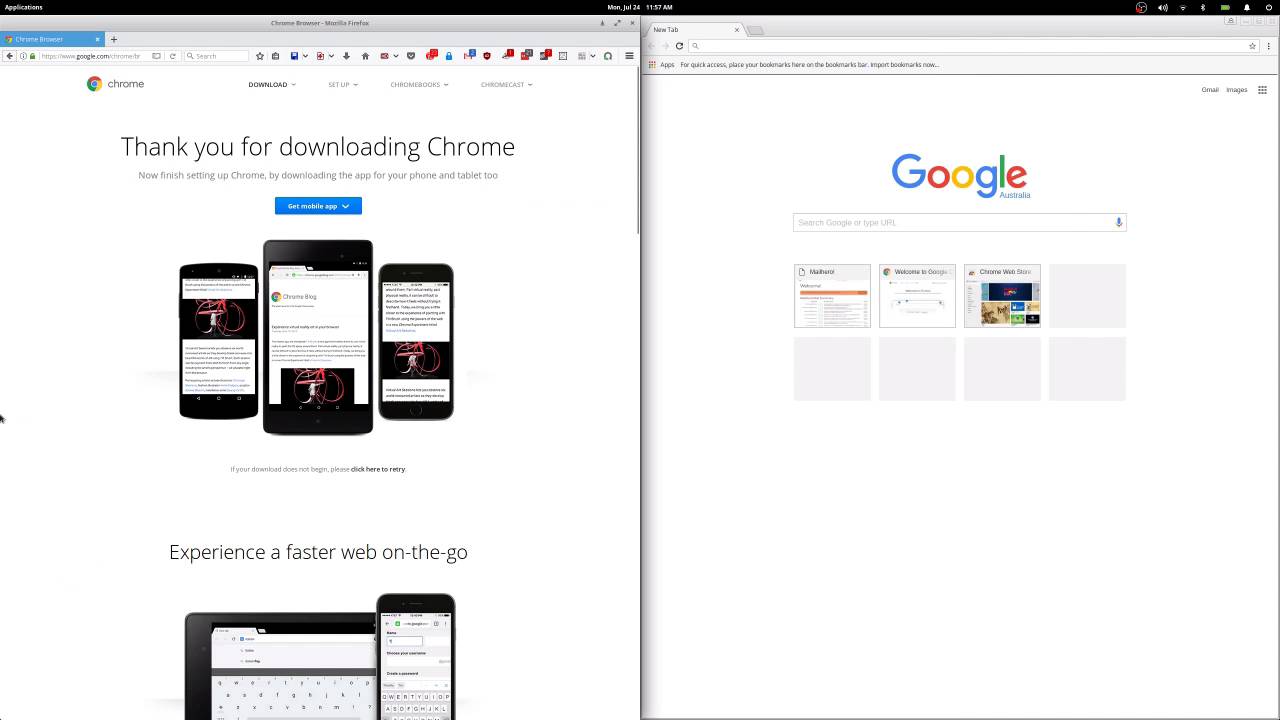Click power session icon in top panel

(x=1269, y=7)
